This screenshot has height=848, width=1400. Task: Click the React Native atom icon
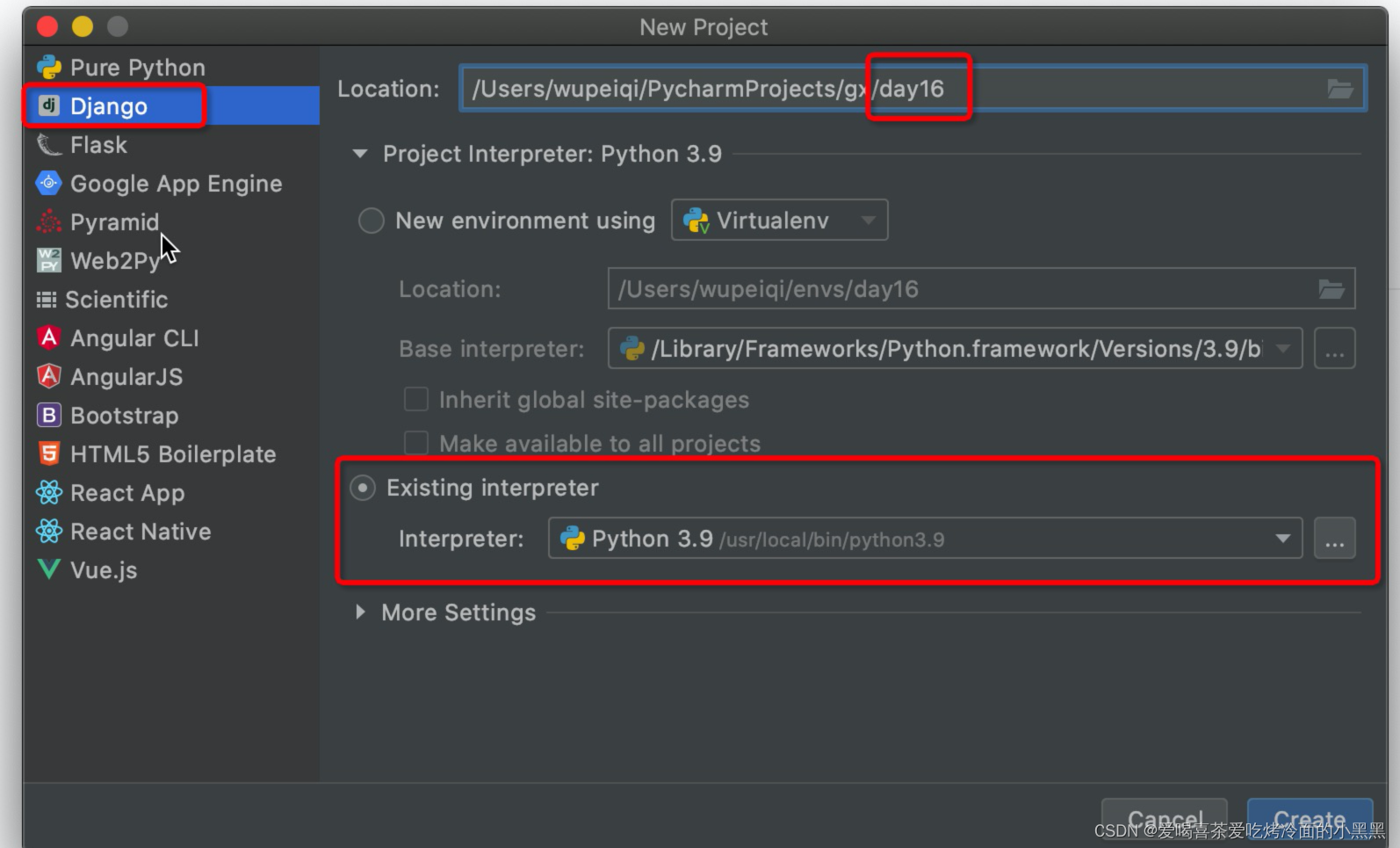[48, 531]
